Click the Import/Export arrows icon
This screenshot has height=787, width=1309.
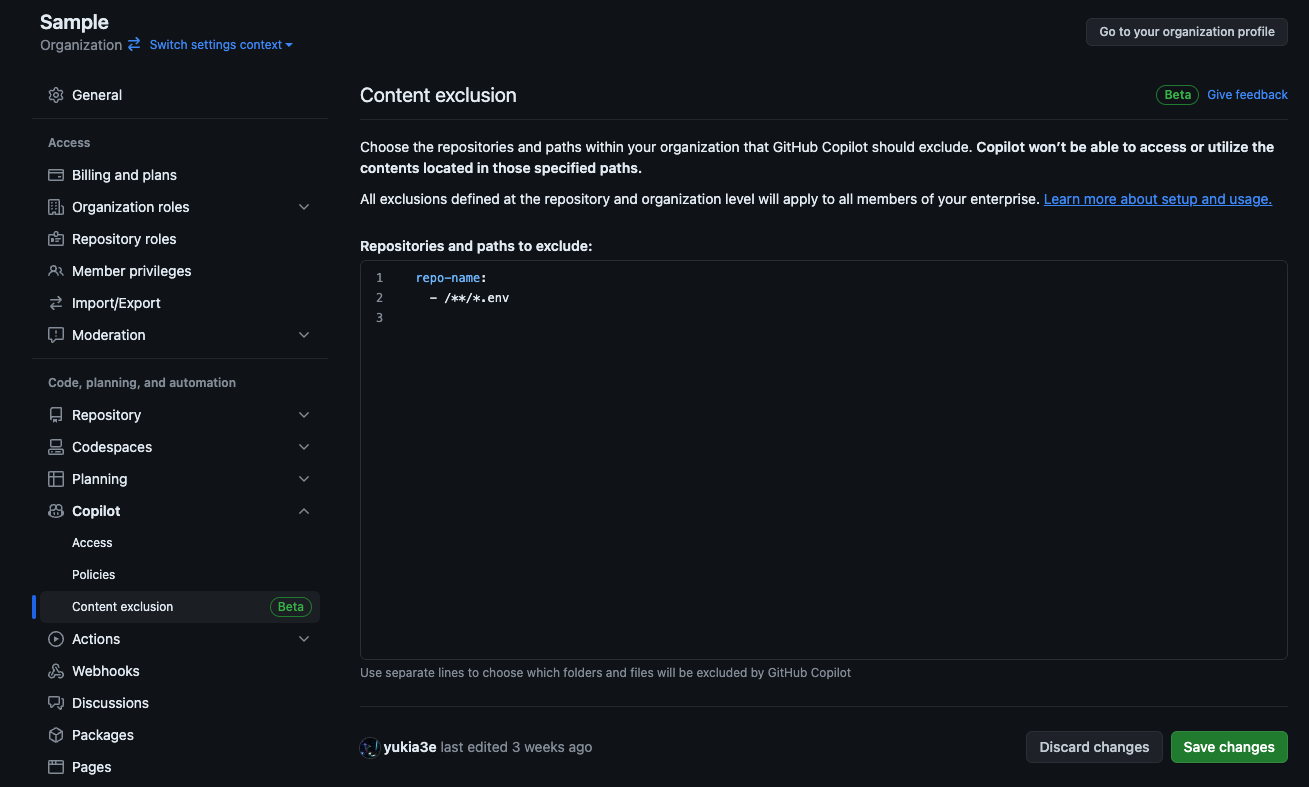55,302
